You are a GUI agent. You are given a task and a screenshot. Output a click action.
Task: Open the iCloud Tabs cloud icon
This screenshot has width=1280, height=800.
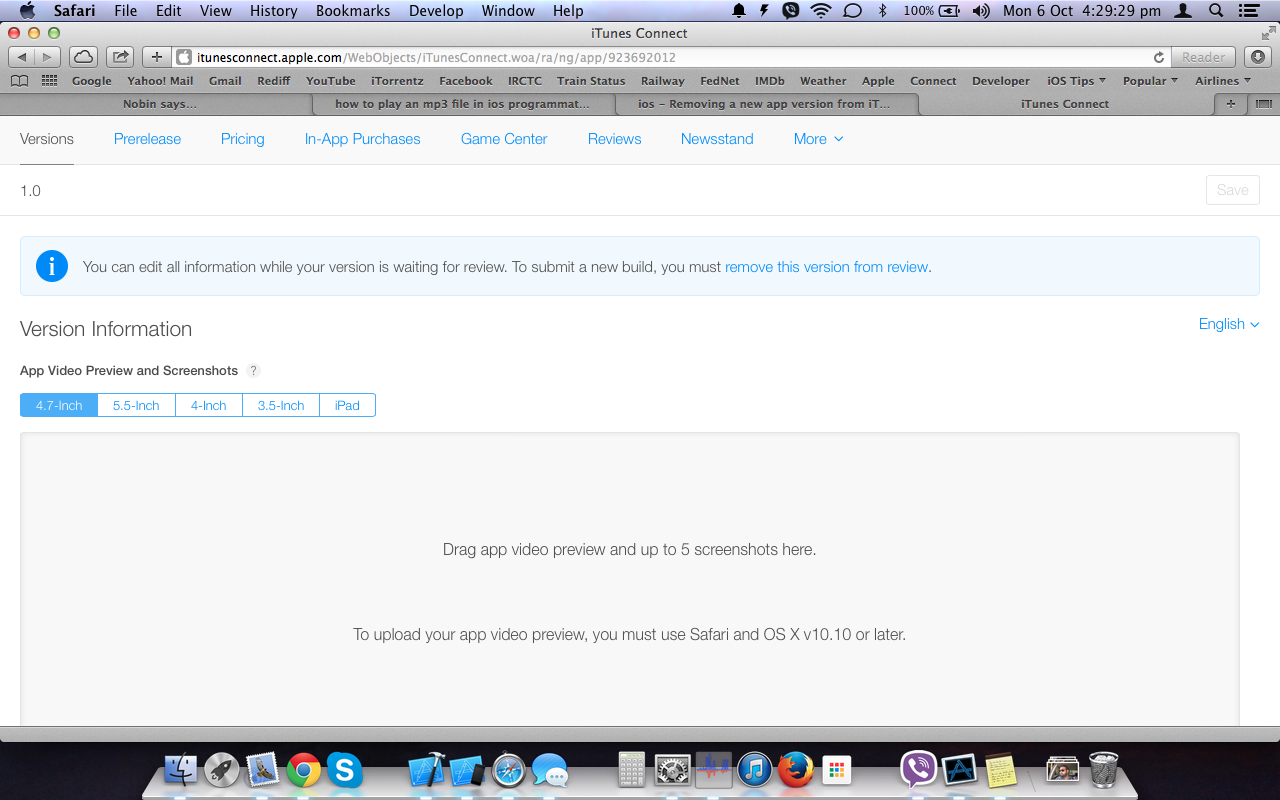[x=84, y=57]
